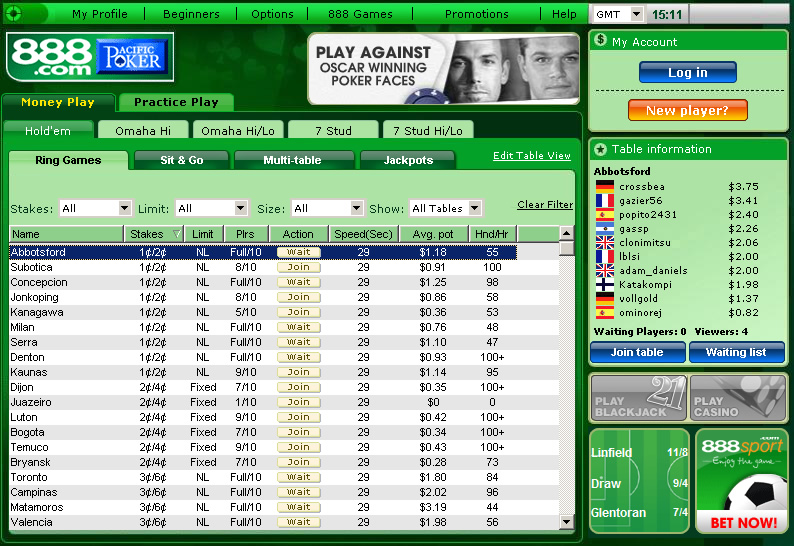Select the Matamoros table row

(x=284, y=507)
